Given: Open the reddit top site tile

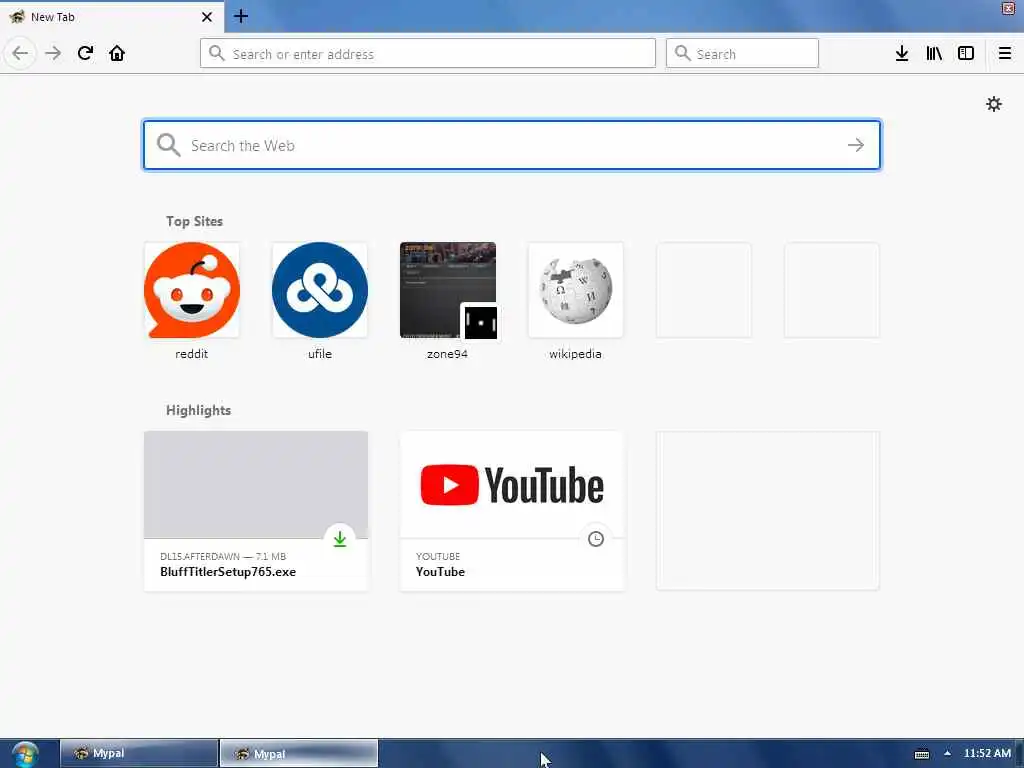Looking at the screenshot, I should coord(191,290).
